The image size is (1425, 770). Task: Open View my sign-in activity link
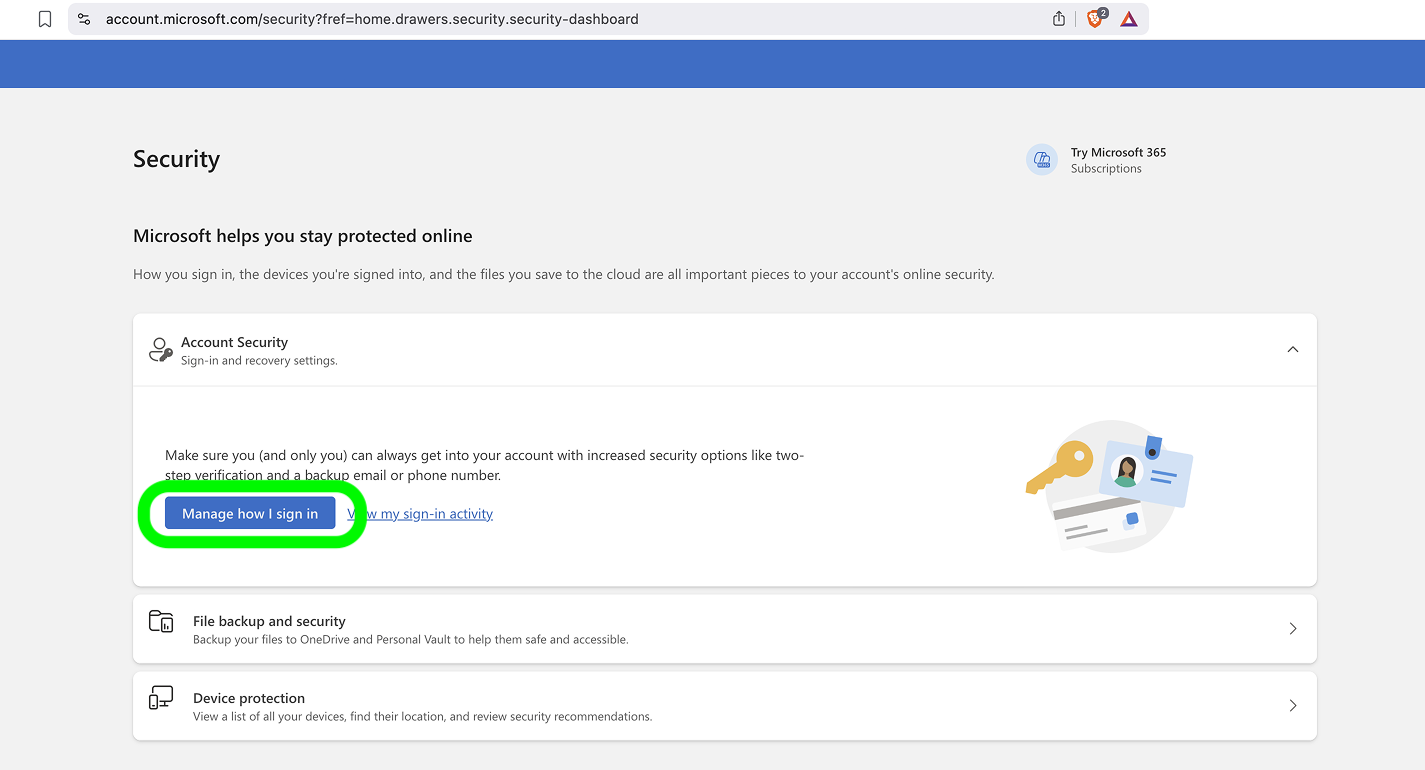point(419,513)
